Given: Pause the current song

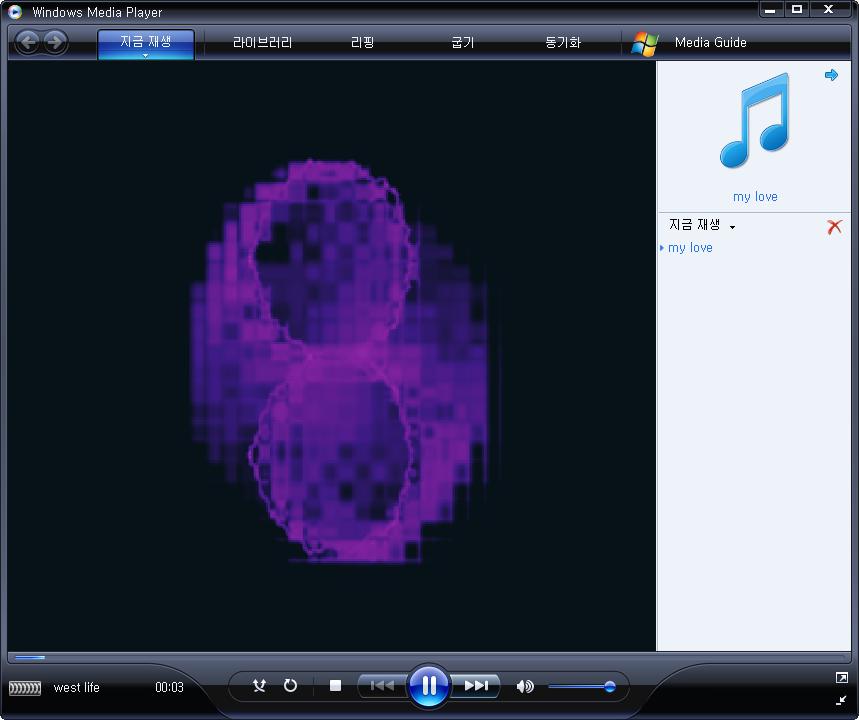Looking at the screenshot, I should coord(429,685).
